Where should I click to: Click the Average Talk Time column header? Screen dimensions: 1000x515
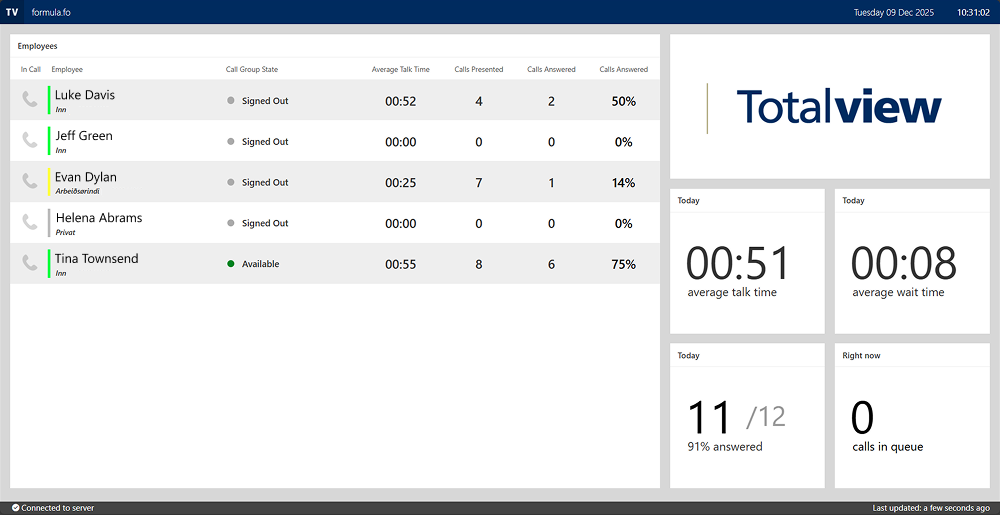point(401,69)
